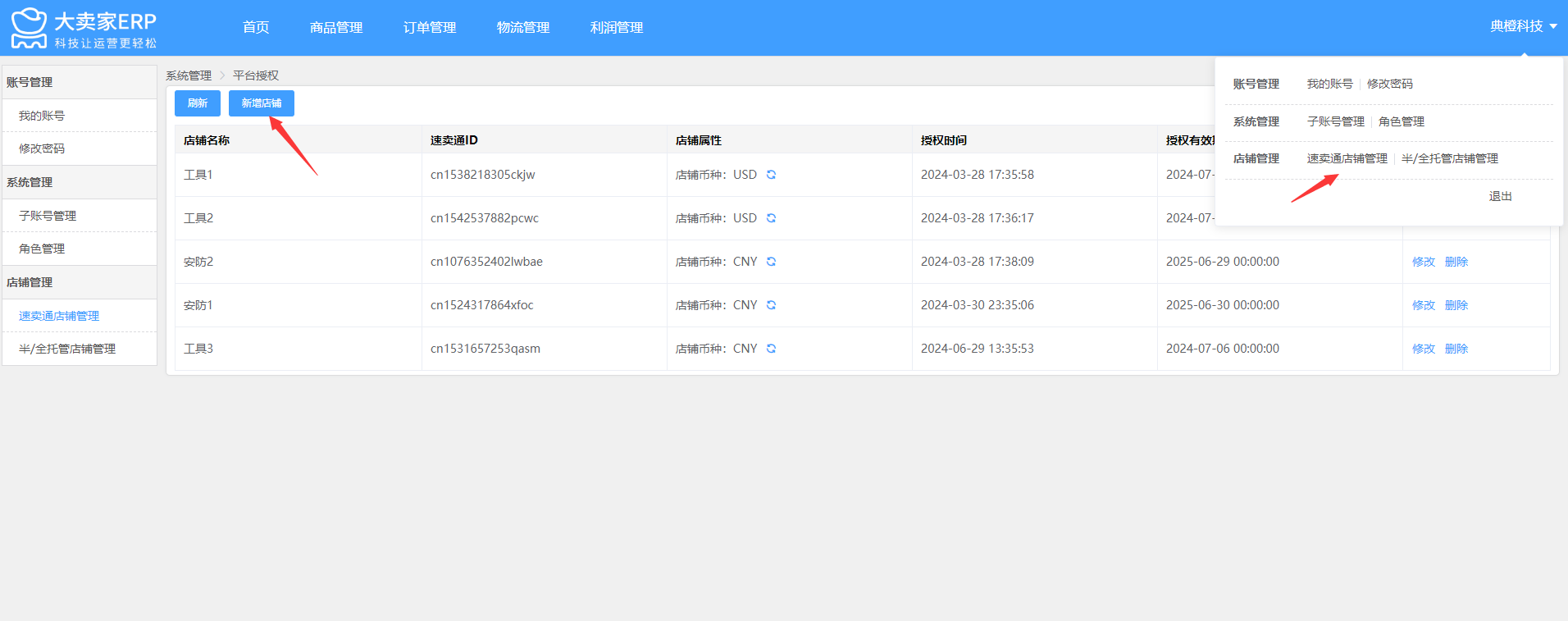Refresh currency icon for shop 安防2
1568x621 pixels.
pos(771,262)
